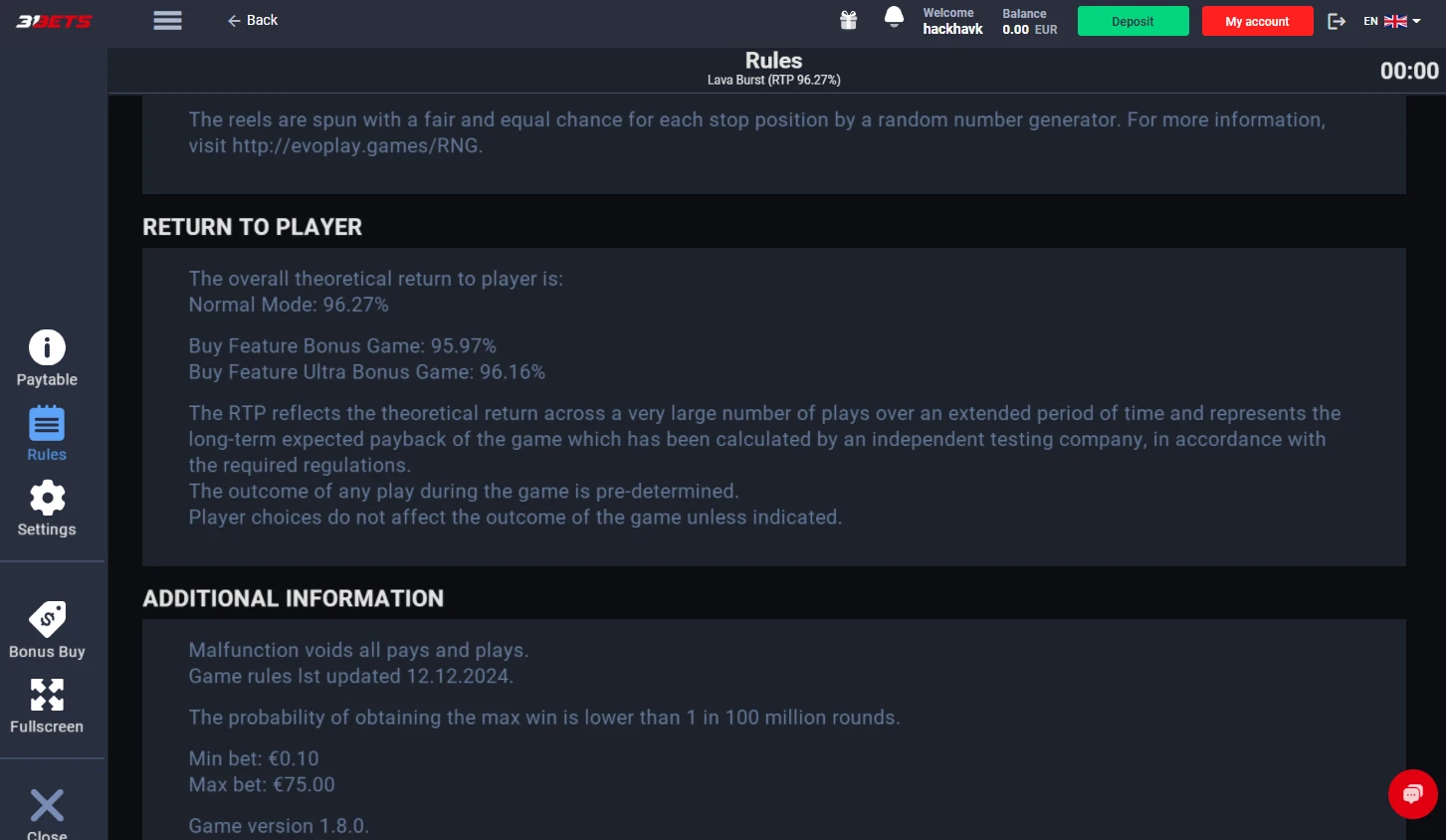
Task: Click the Rules Lava Burst title
Action: pos(773,69)
